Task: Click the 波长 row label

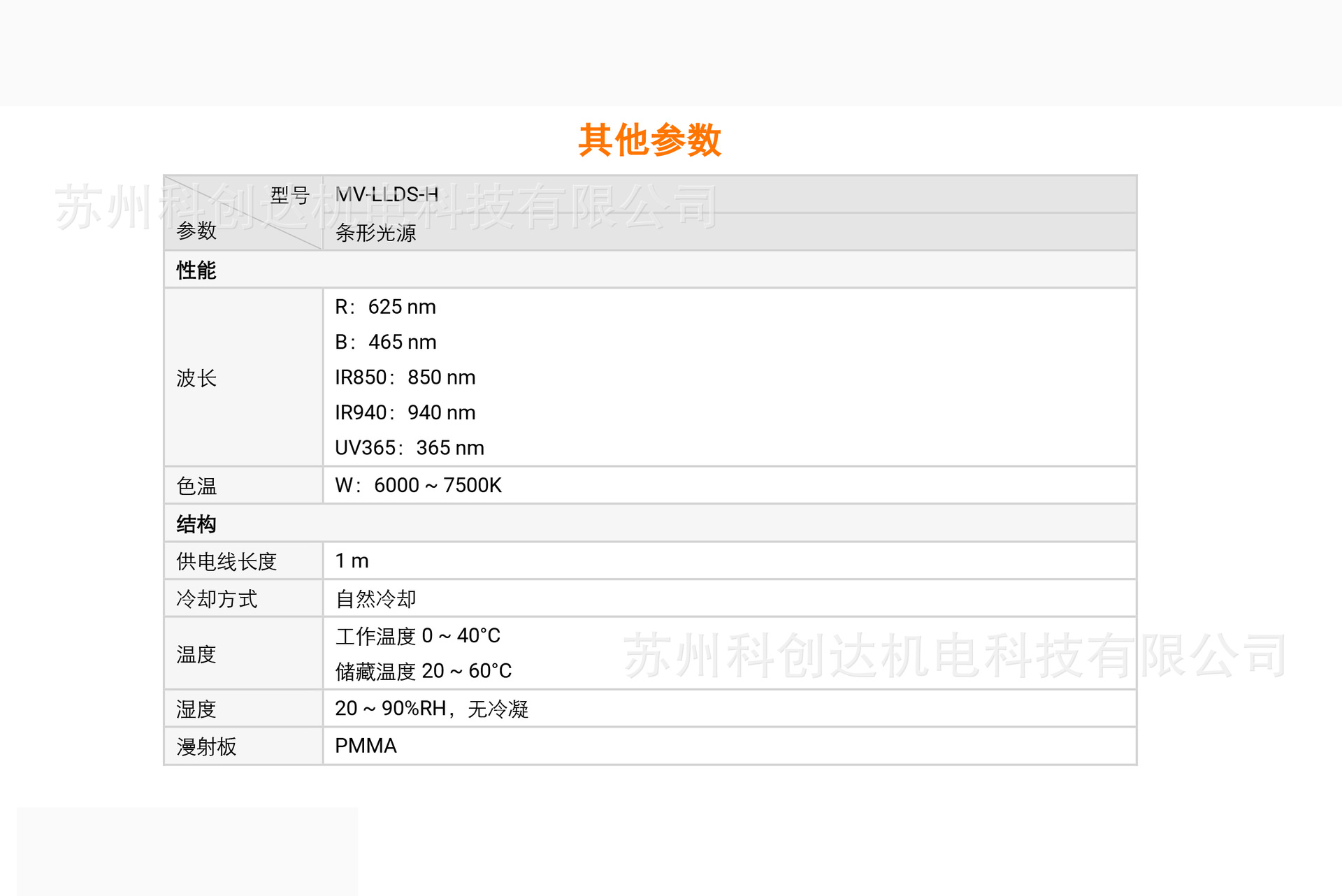Action: (x=196, y=378)
